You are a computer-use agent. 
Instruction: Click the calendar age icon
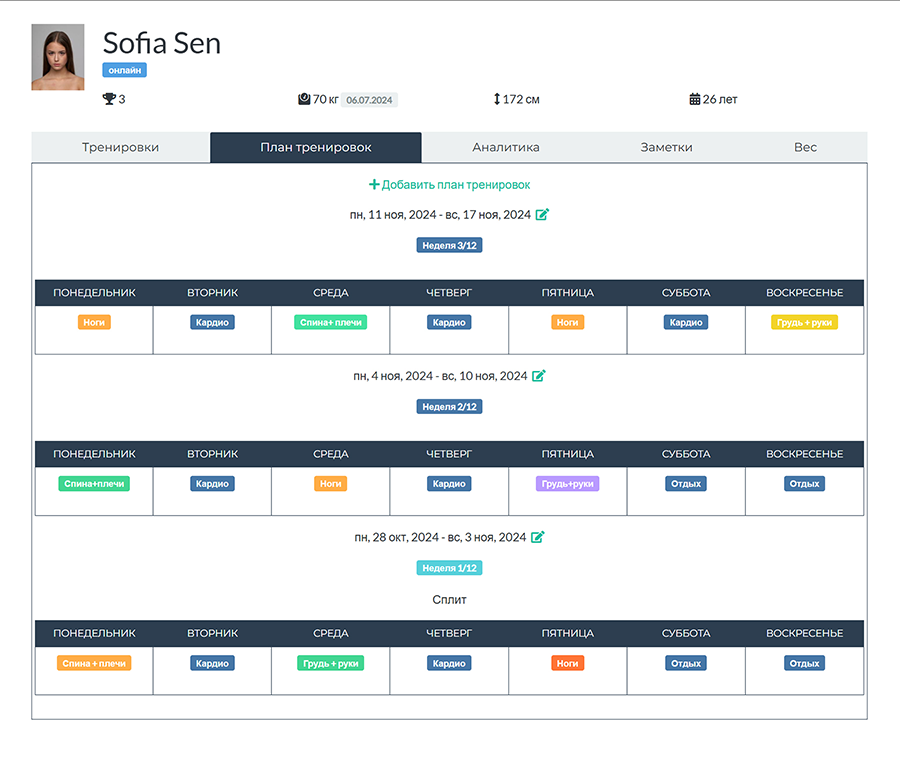pyautogui.click(x=695, y=99)
